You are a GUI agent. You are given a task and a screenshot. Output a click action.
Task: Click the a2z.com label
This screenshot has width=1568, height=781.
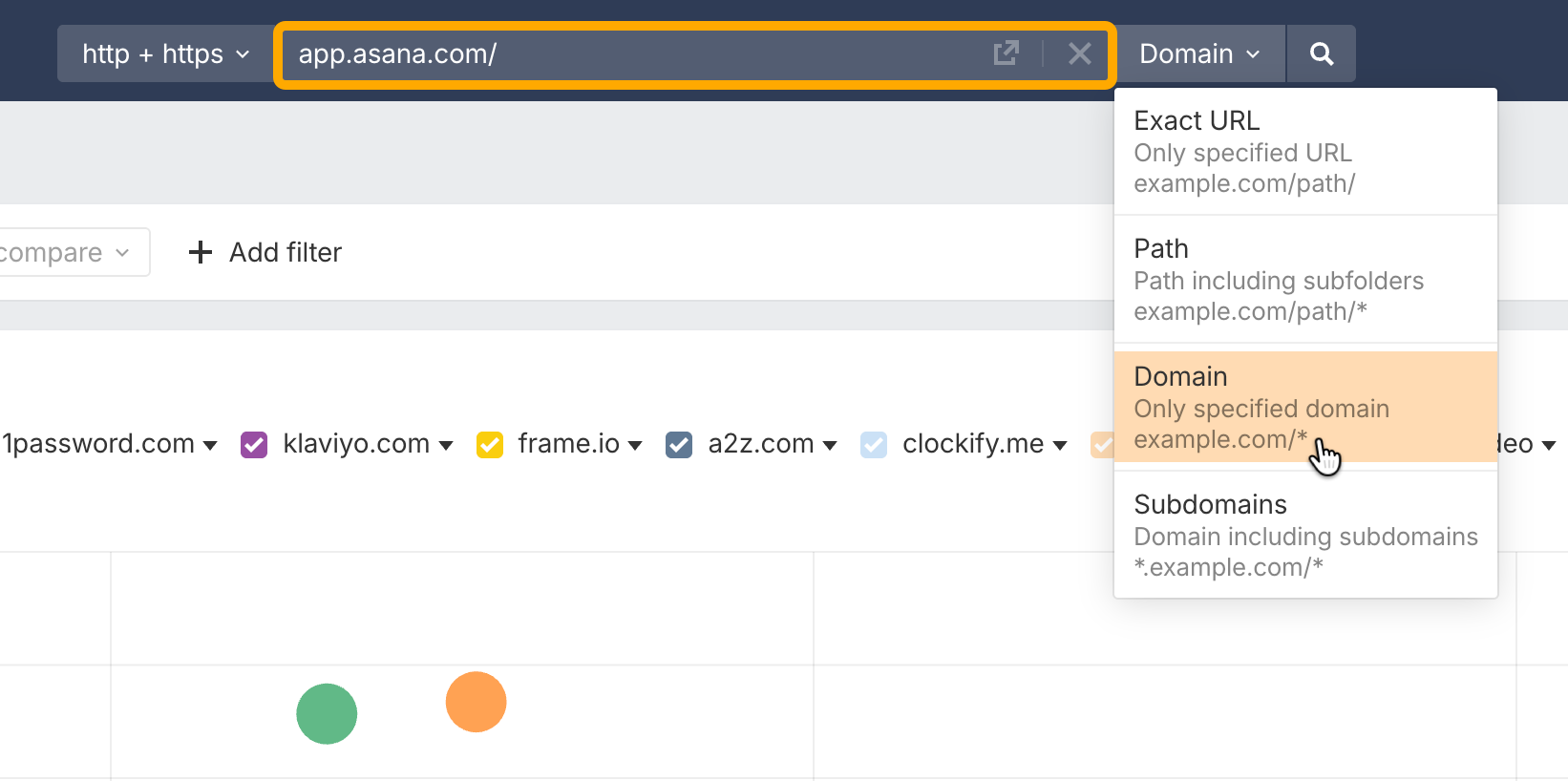(761, 444)
